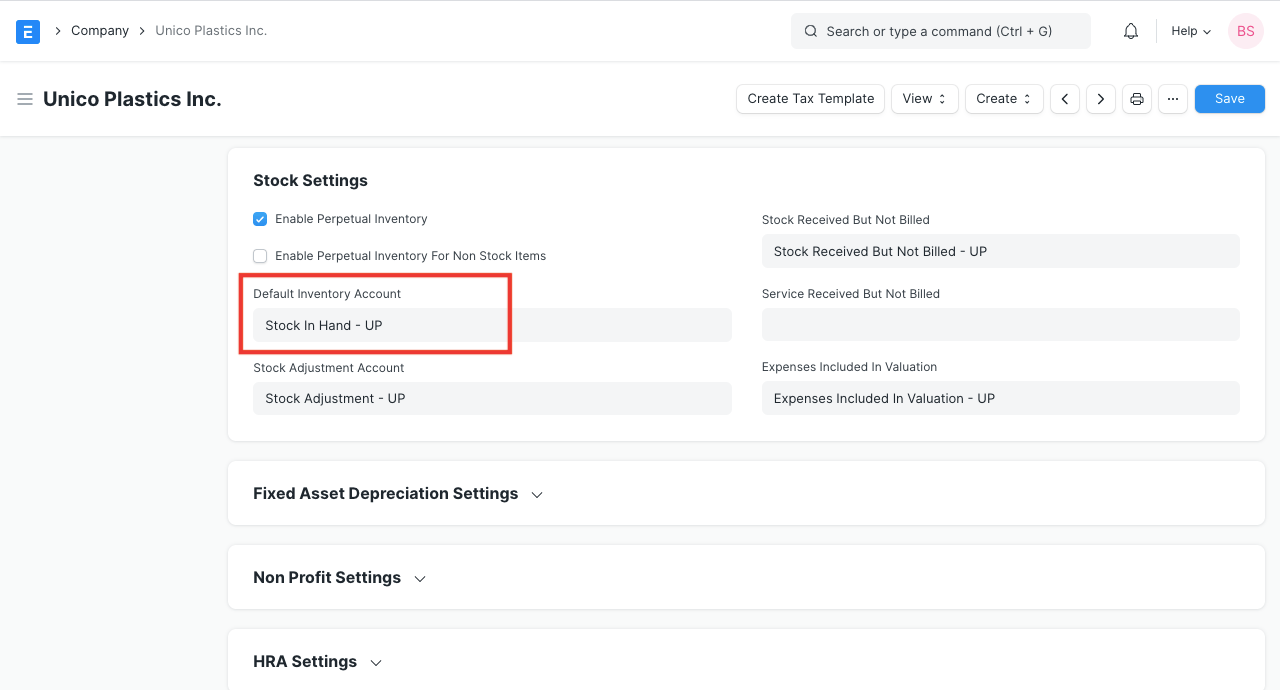
Task: Go to previous record with left chevron
Action: (1064, 98)
